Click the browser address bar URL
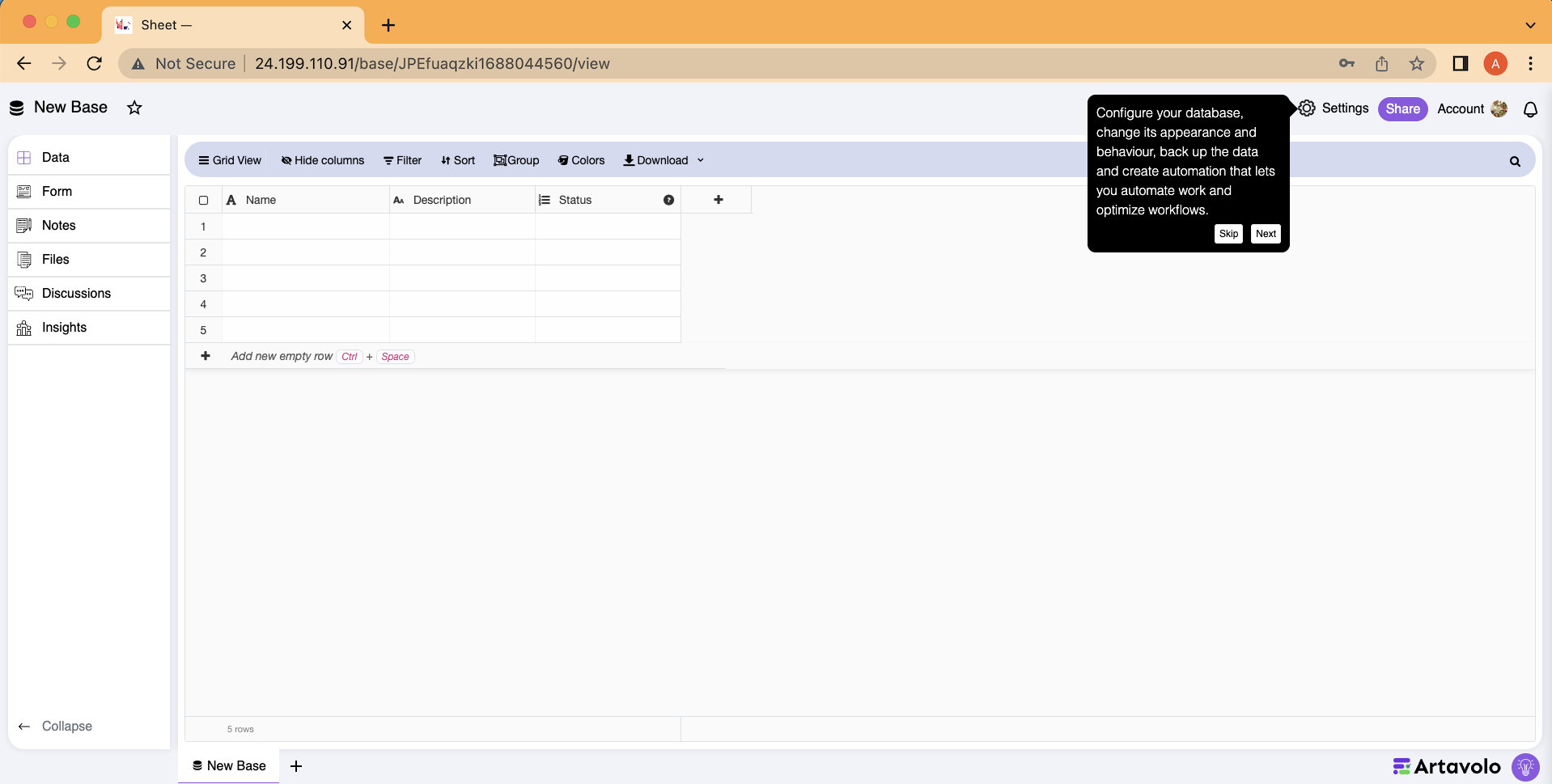Viewport: 1552px width, 784px height. [432, 64]
